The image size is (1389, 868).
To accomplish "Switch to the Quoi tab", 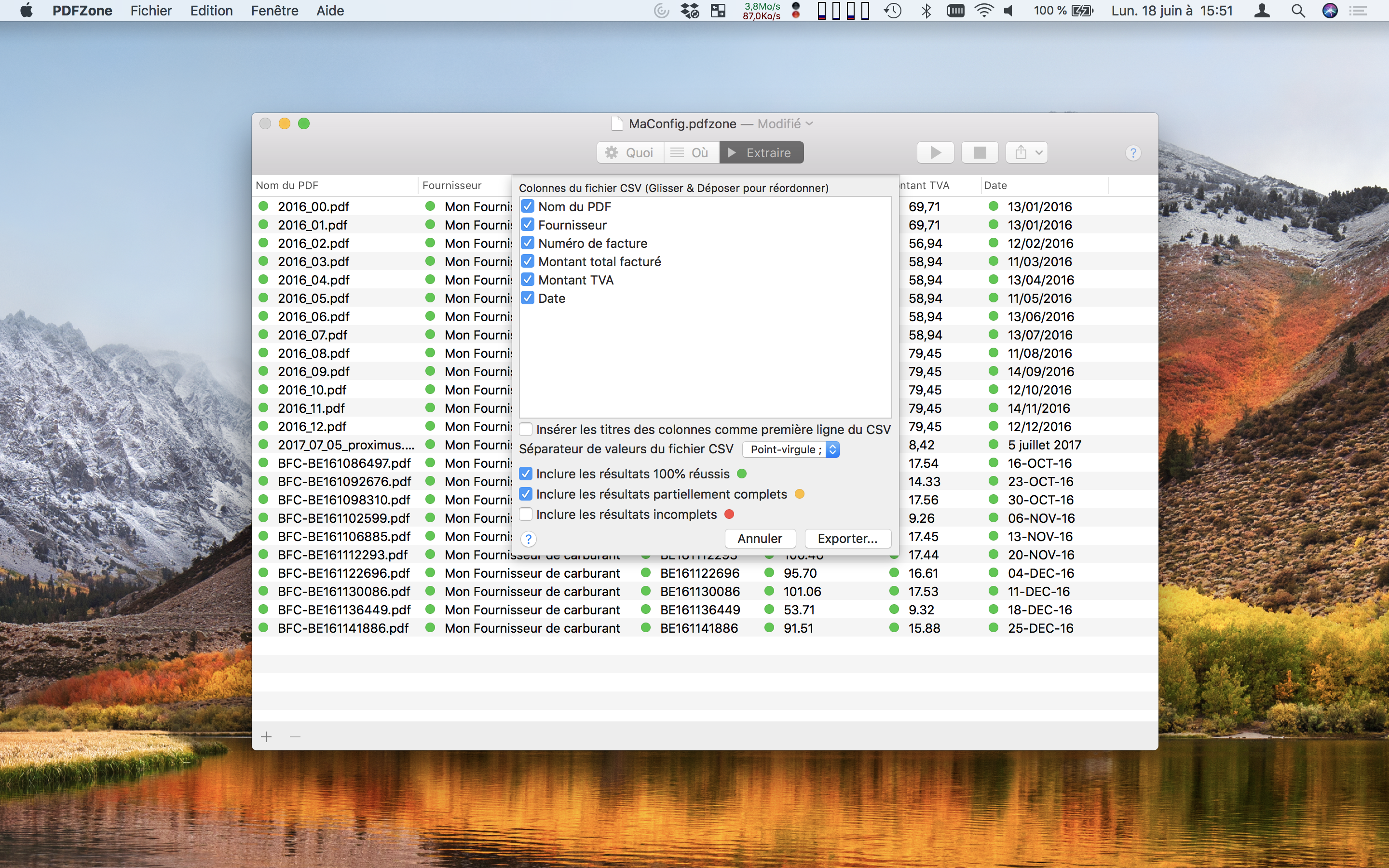I will [x=630, y=153].
